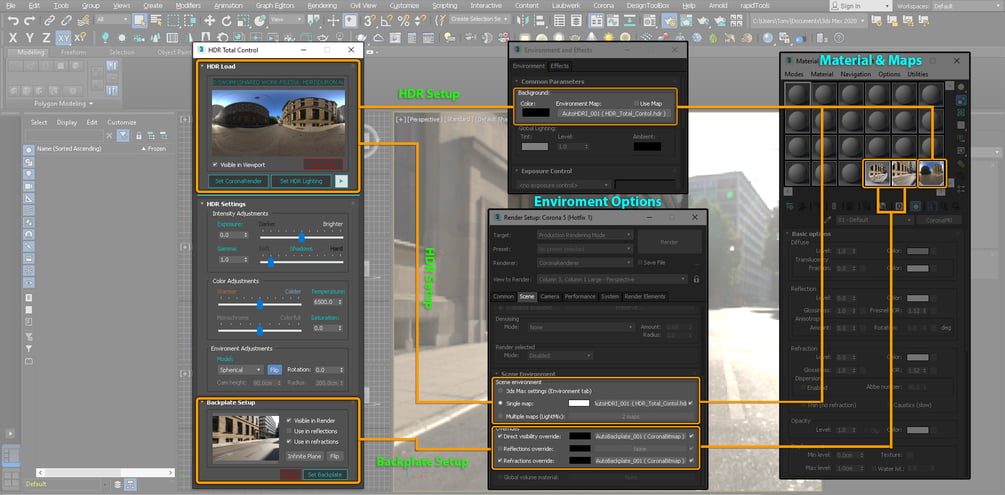This screenshot has width=1005, height=495.
Task: Open the Spherical mode dropdown
Action: pyautogui.click(x=240, y=370)
